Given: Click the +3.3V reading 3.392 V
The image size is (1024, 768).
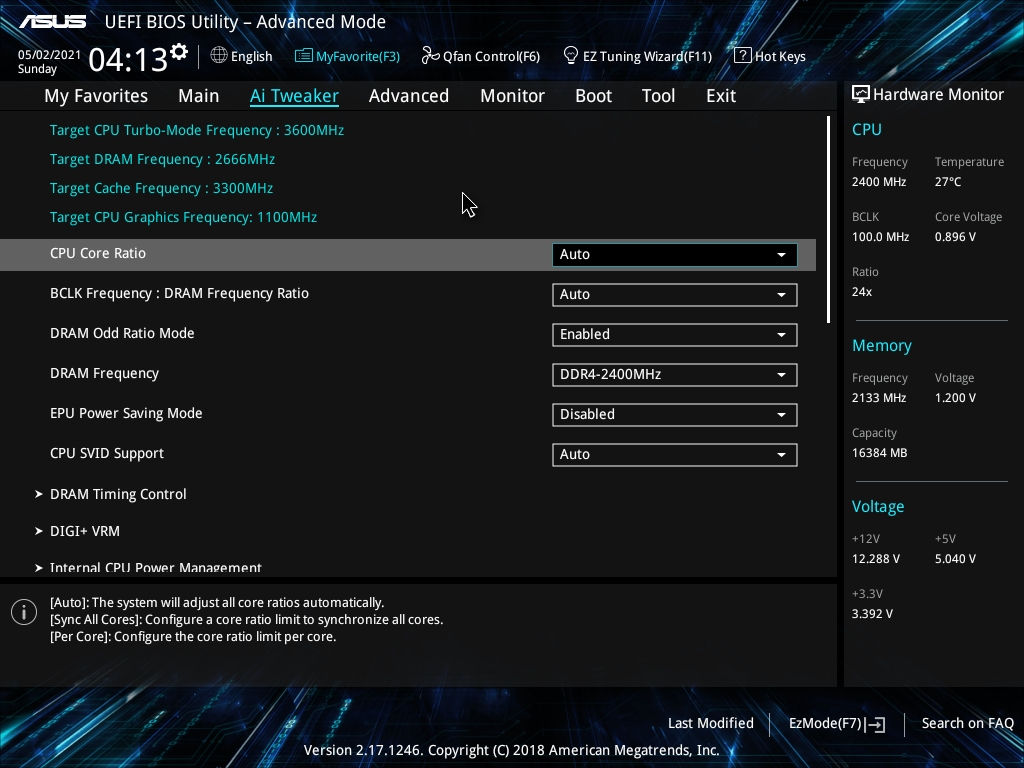Looking at the screenshot, I should pyautogui.click(x=872, y=614).
